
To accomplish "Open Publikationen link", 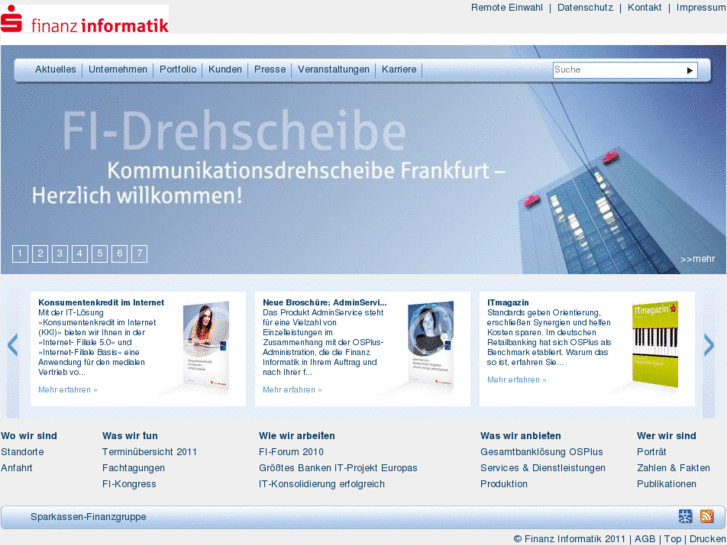I will tap(666, 484).
